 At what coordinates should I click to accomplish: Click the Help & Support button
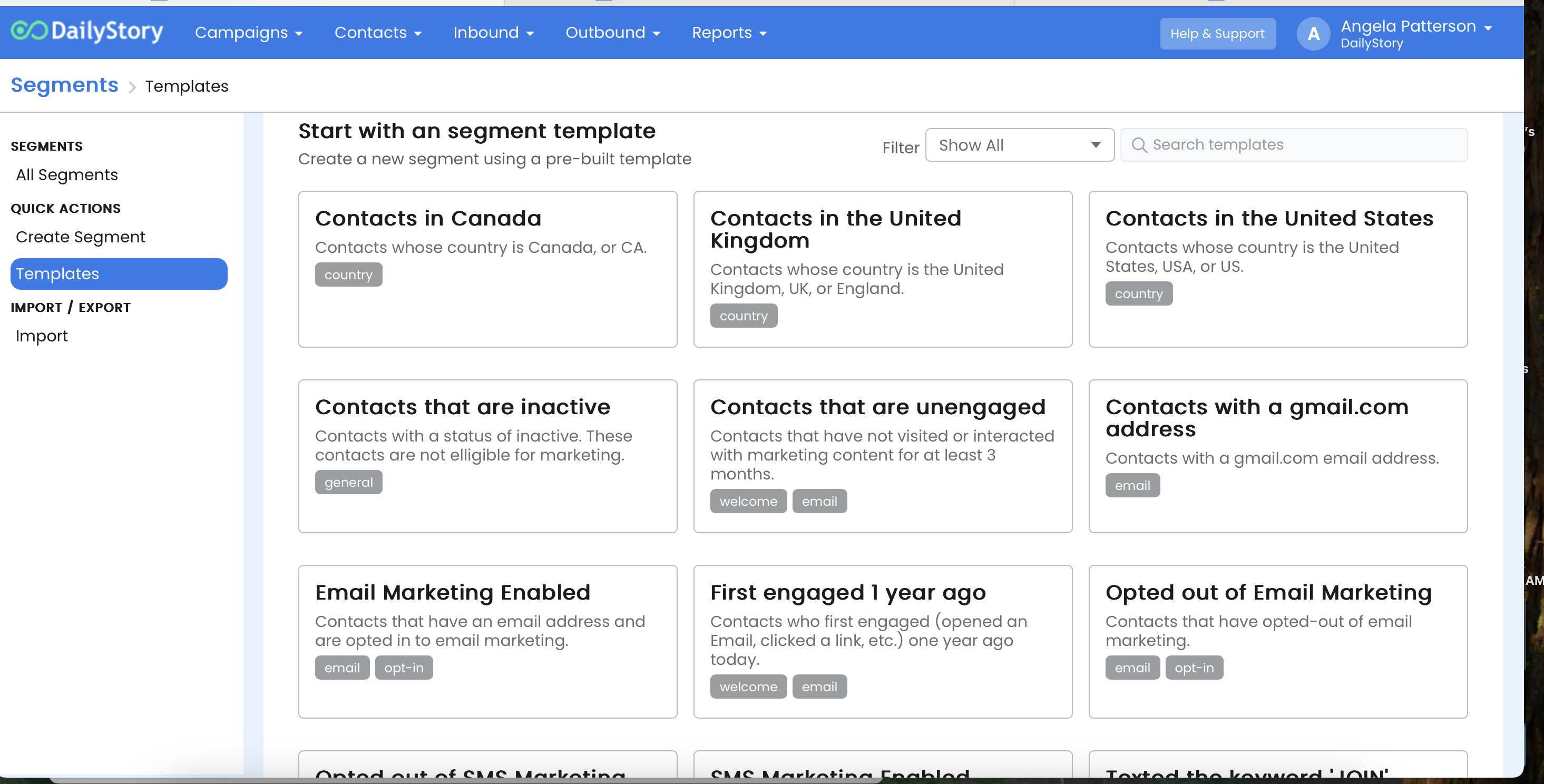click(x=1217, y=34)
